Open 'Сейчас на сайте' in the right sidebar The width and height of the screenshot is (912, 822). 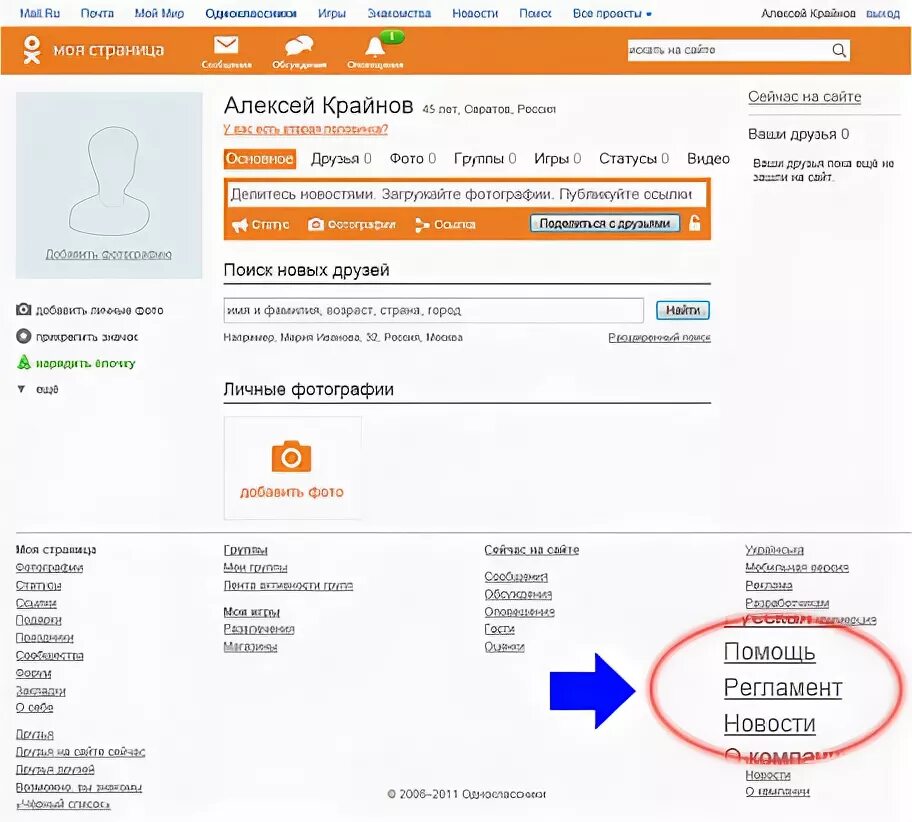click(804, 97)
